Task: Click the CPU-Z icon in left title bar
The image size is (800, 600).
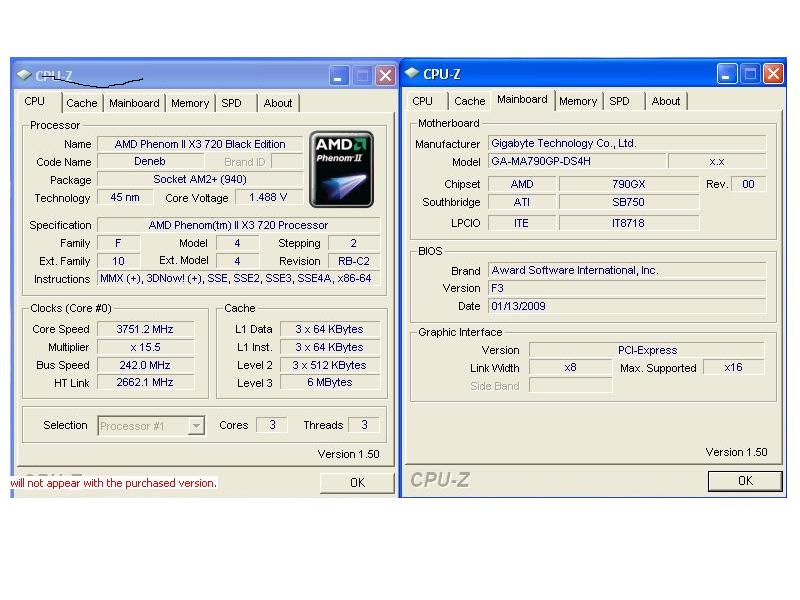Action: pyautogui.click(x=24, y=75)
